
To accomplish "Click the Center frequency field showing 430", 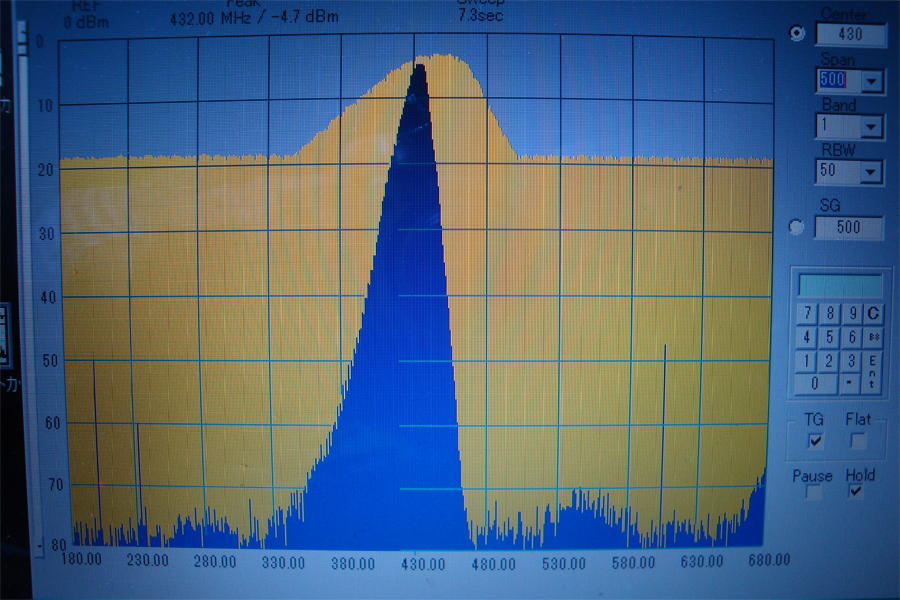I will click(x=851, y=35).
